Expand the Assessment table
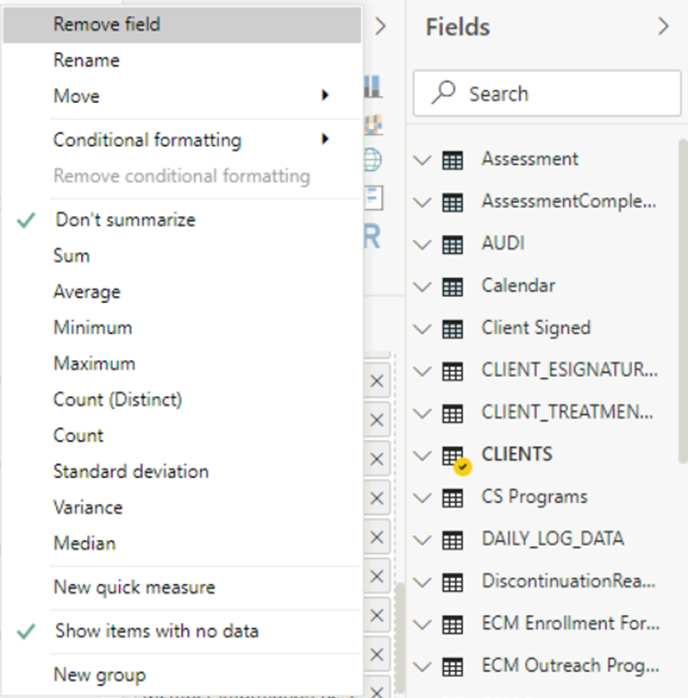Viewport: 688px width, 698px height. [422, 160]
